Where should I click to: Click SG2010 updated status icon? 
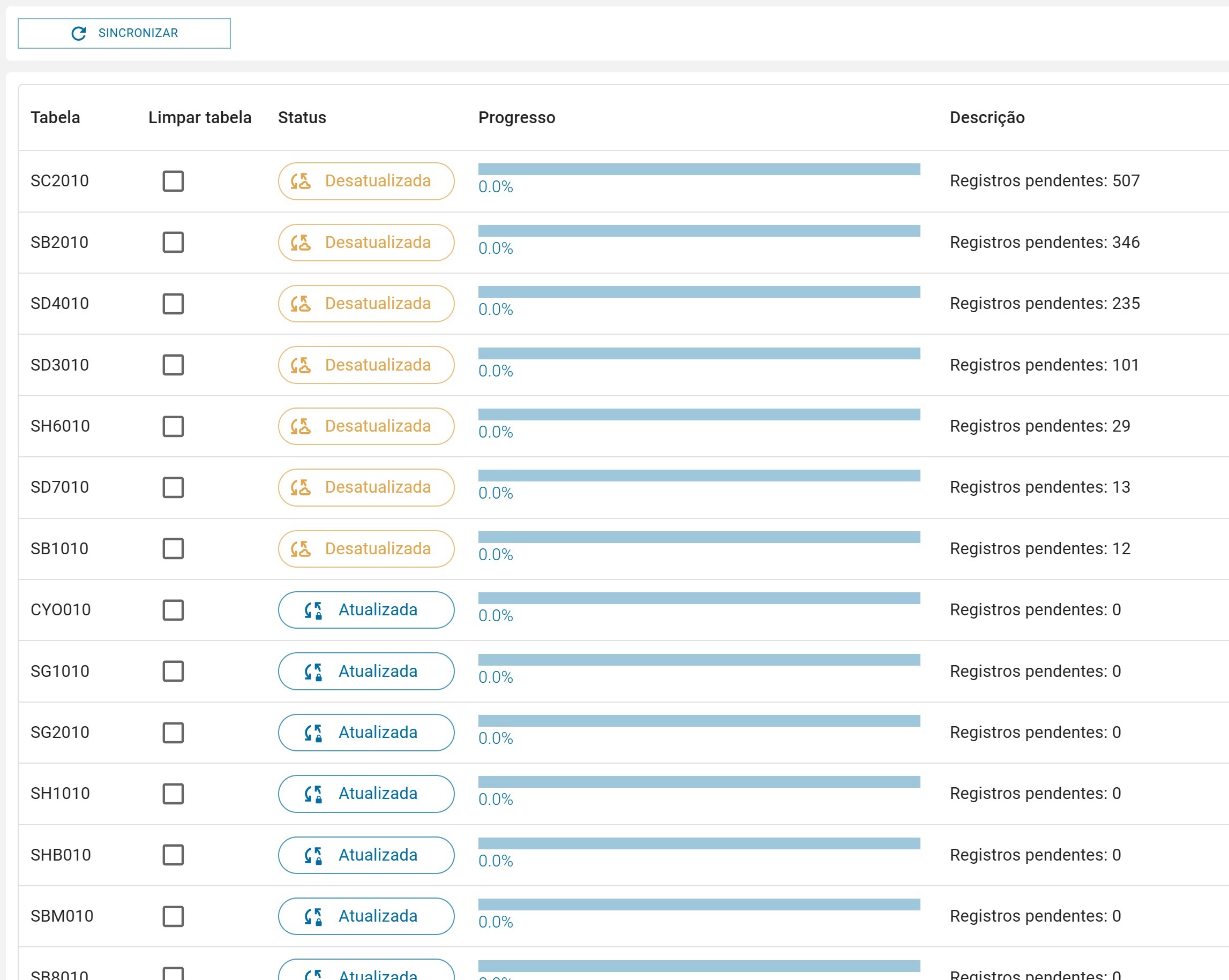(313, 733)
